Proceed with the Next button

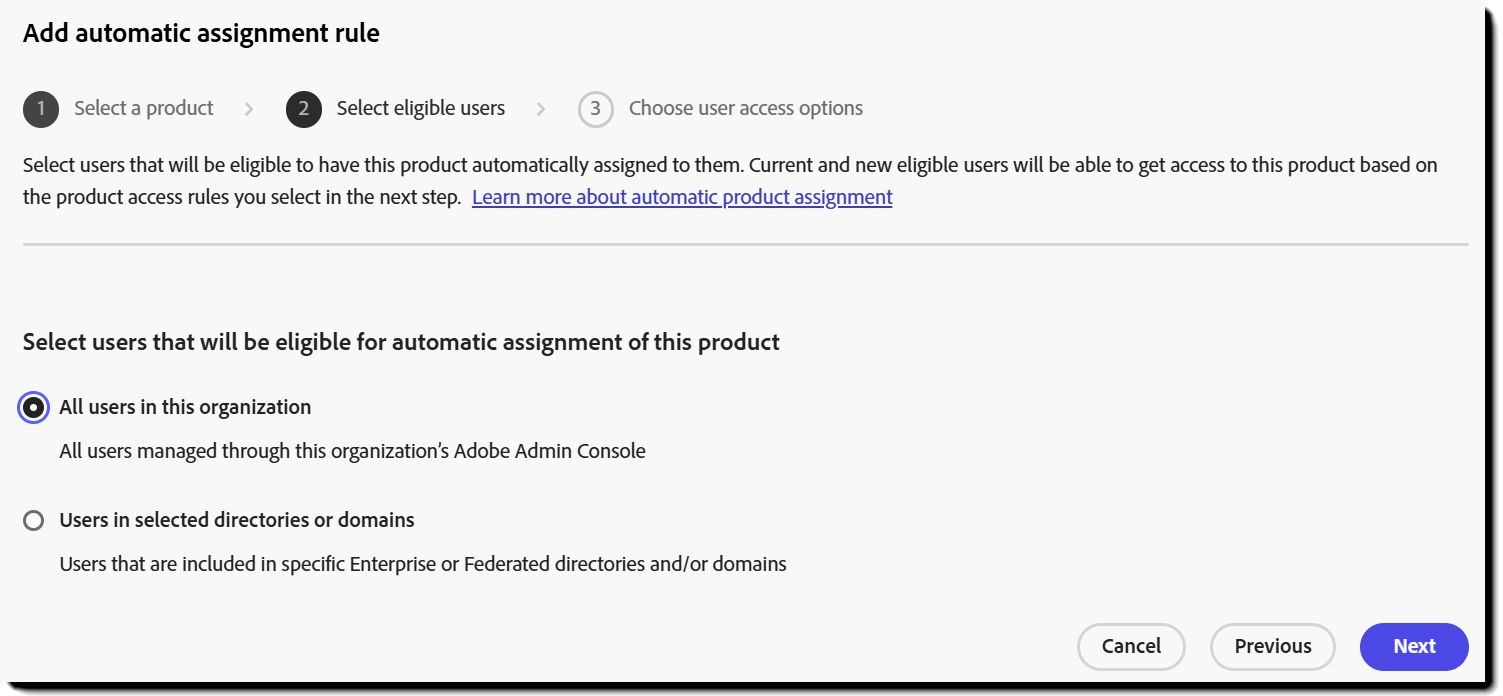[1414, 646]
